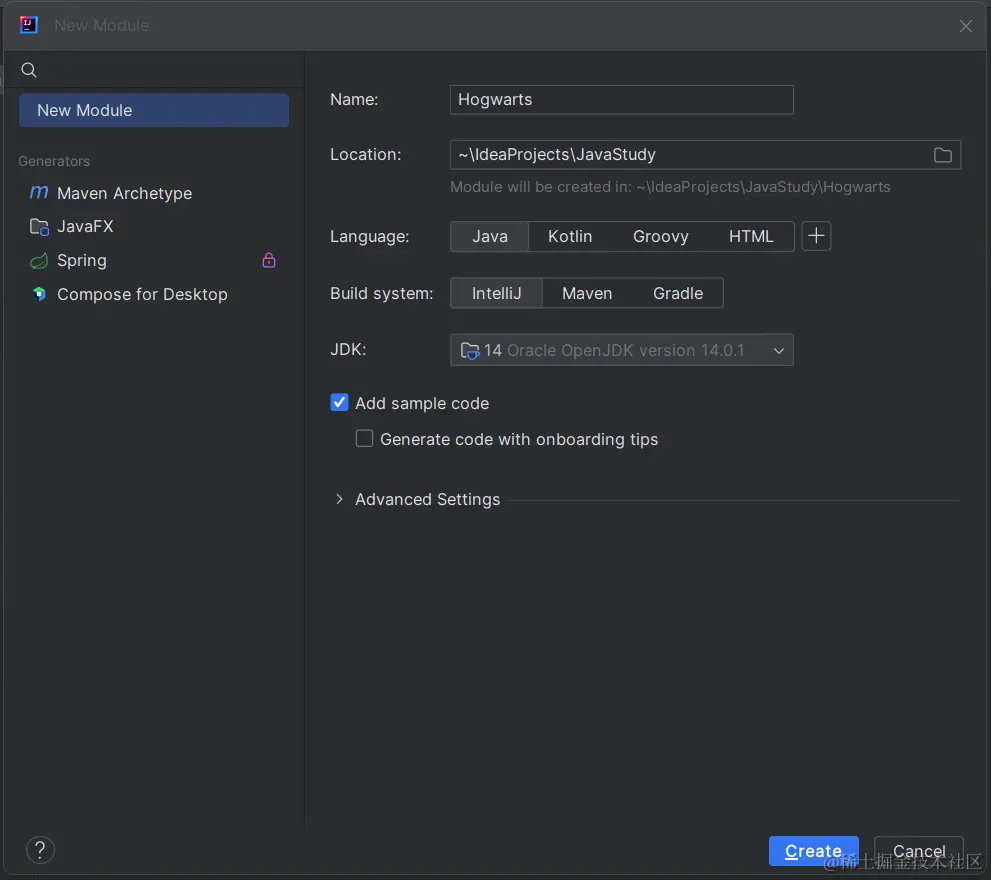Choose Gradle build system

click(678, 293)
